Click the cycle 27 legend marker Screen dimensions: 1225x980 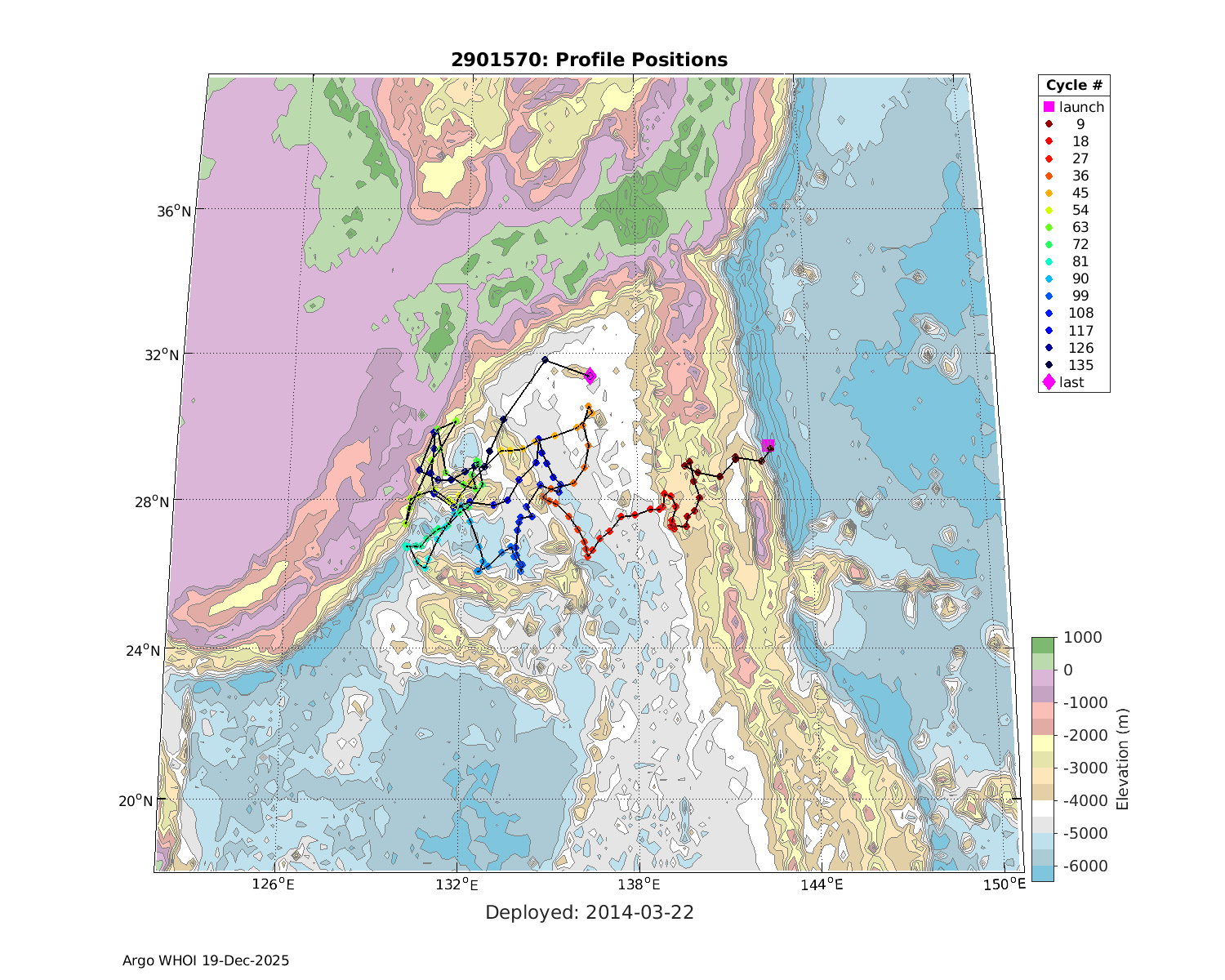(1049, 158)
